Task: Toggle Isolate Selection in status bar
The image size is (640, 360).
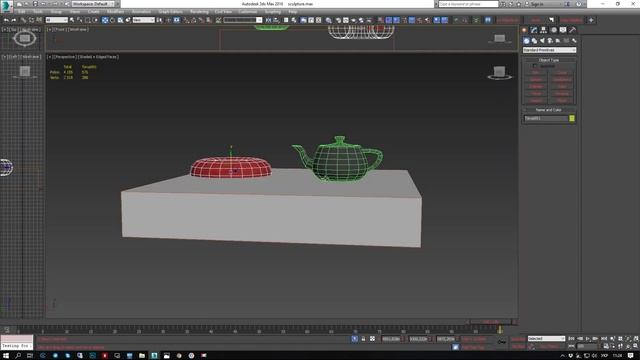Action: pyautogui.click(x=355, y=339)
